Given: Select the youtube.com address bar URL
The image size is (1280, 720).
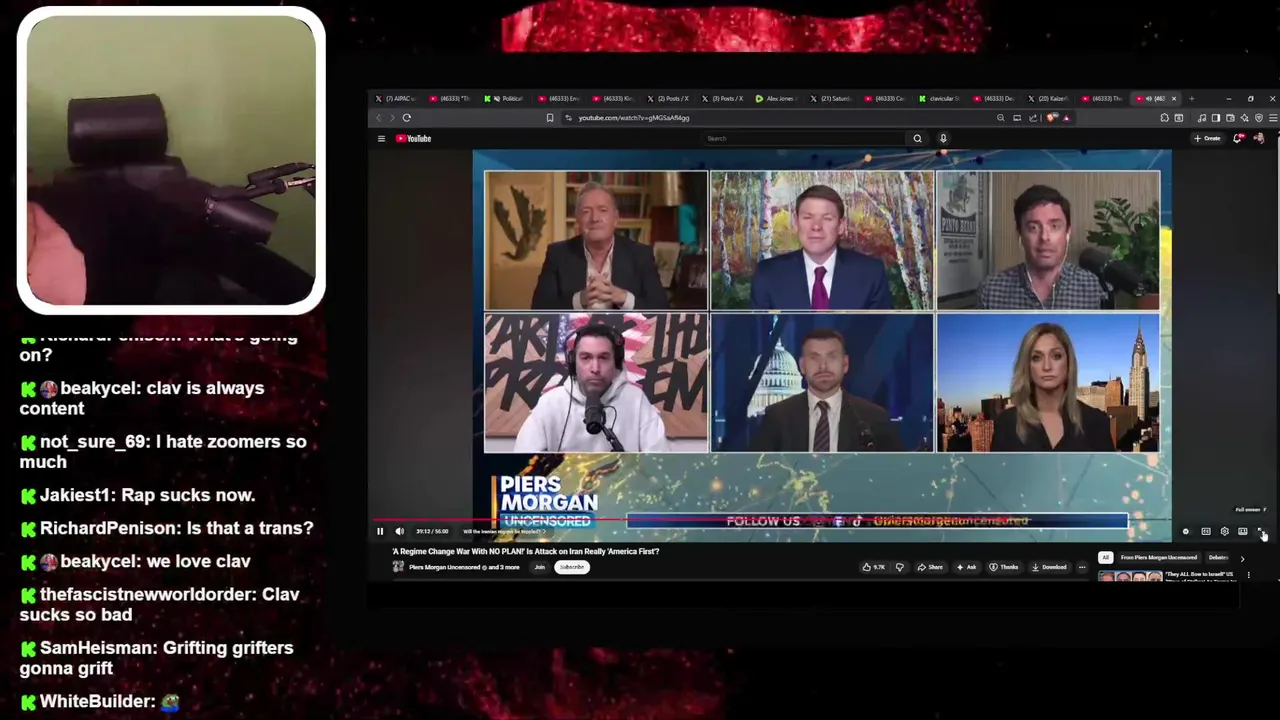Looking at the screenshot, I should 634,118.
